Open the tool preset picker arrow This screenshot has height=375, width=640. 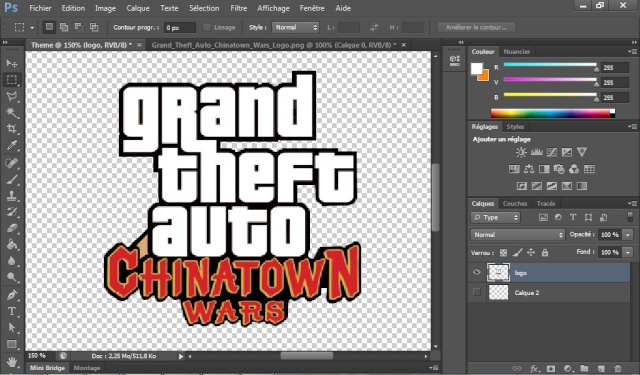32,28
